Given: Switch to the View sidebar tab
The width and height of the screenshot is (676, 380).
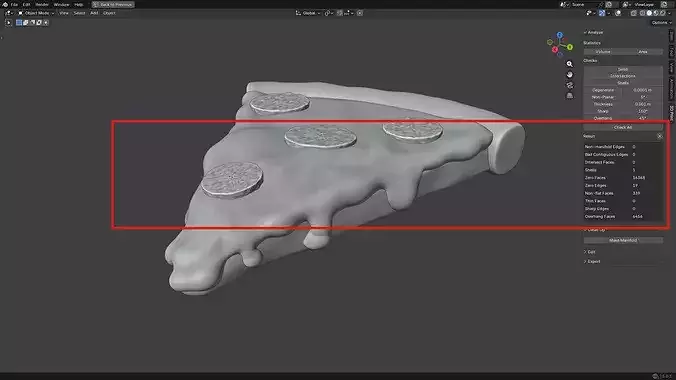Looking at the screenshot, I should click(x=671, y=67).
